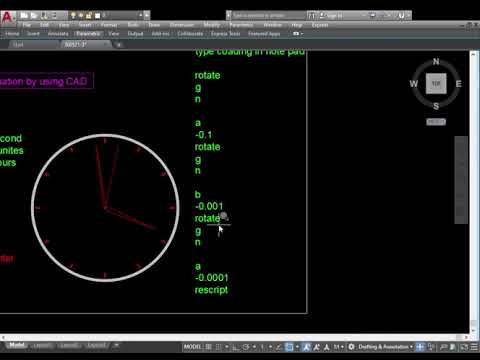
Task: Select the '-0.0001' text in drawing
Action: click(212, 278)
